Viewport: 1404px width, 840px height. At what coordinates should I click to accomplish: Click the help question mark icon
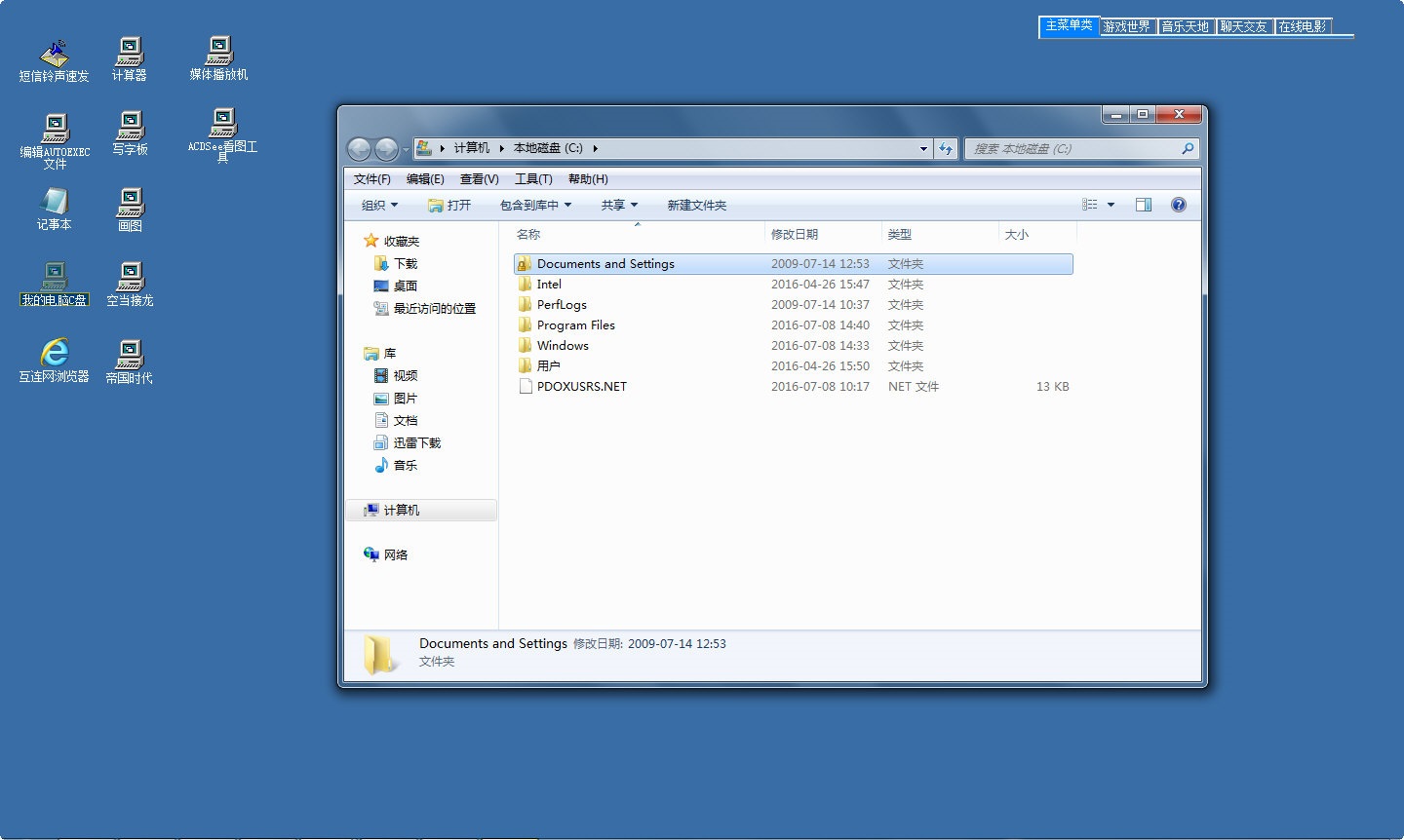(1178, 205)
